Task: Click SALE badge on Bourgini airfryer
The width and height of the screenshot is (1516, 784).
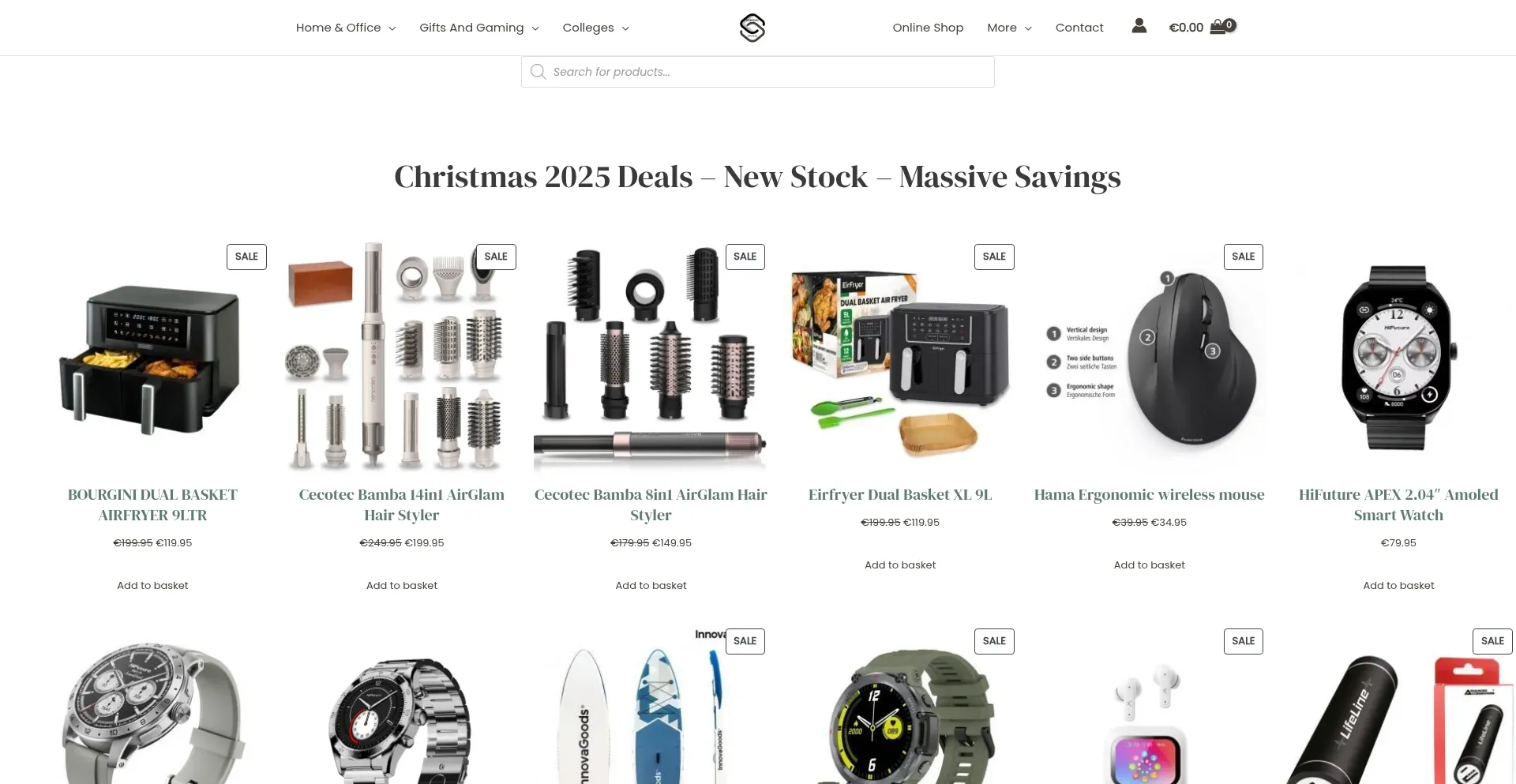Action: click(246, 257)
